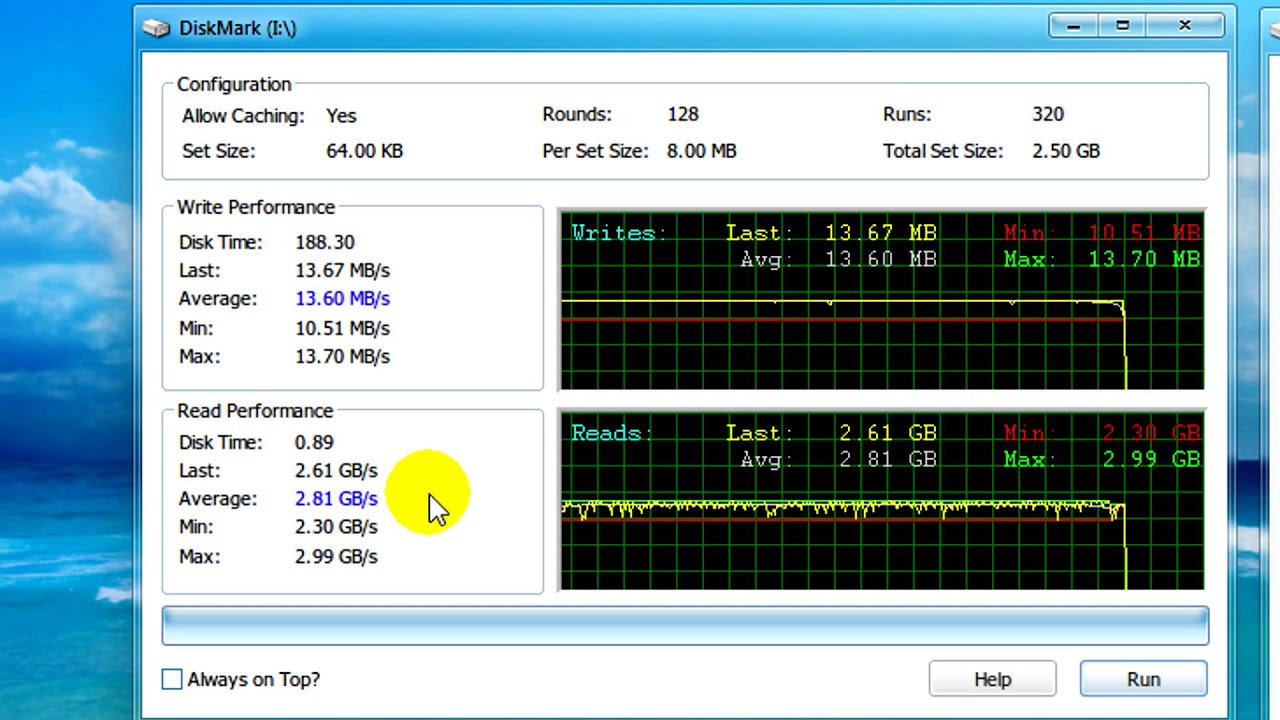
Task: Click the Total Set Size value 2.50 GB
Action: (1066, 151)
